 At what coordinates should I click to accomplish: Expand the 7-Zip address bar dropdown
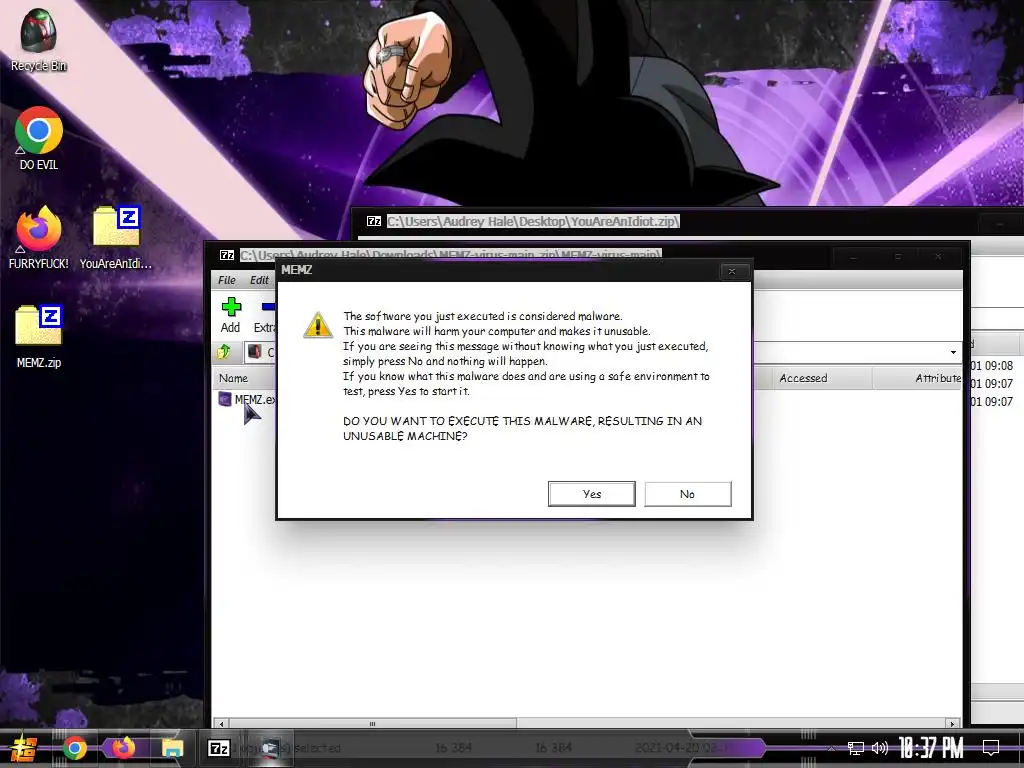pos(953,353)
